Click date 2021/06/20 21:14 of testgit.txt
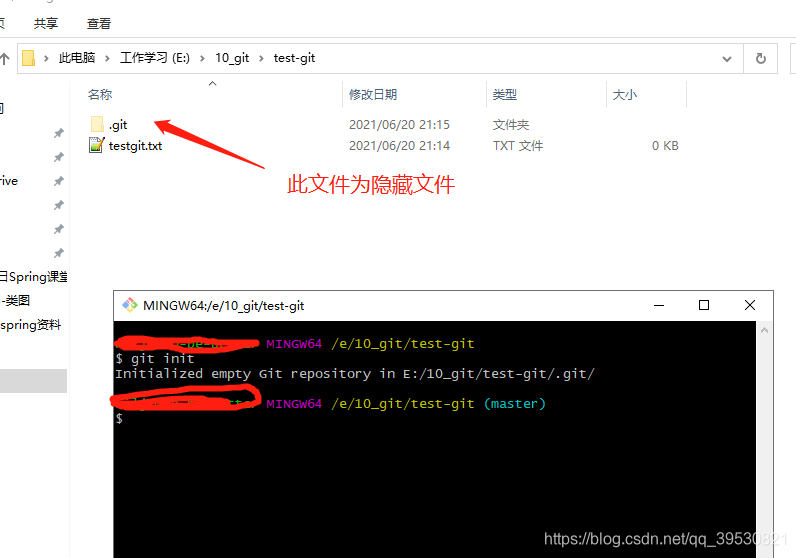The height and width of the screenshot is (558, 796). tap(399, 146)
